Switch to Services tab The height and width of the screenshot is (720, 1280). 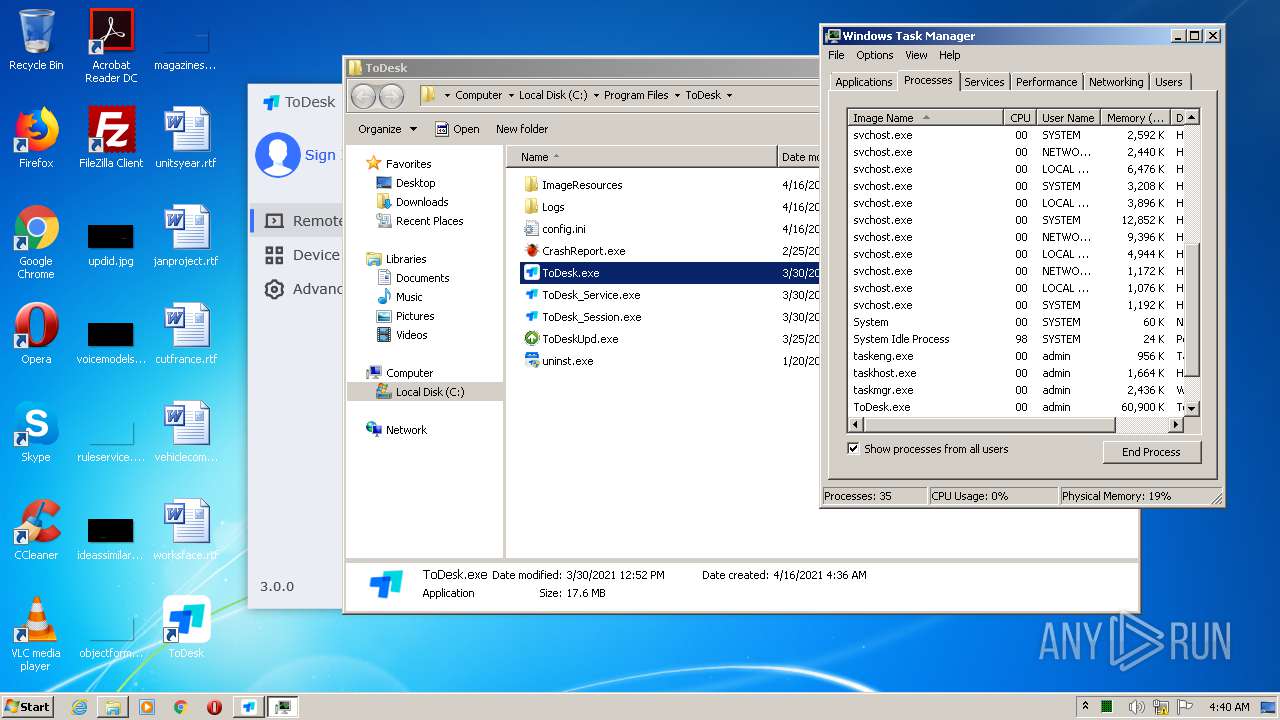click(984, 82)
